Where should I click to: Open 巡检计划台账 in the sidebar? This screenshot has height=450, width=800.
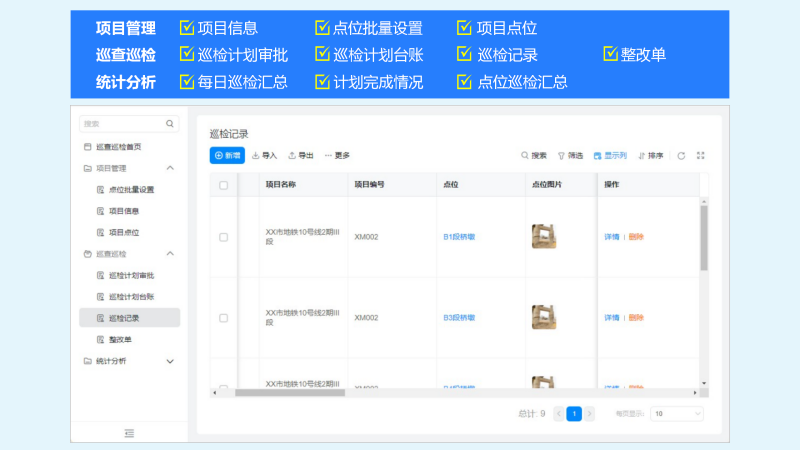131,297
